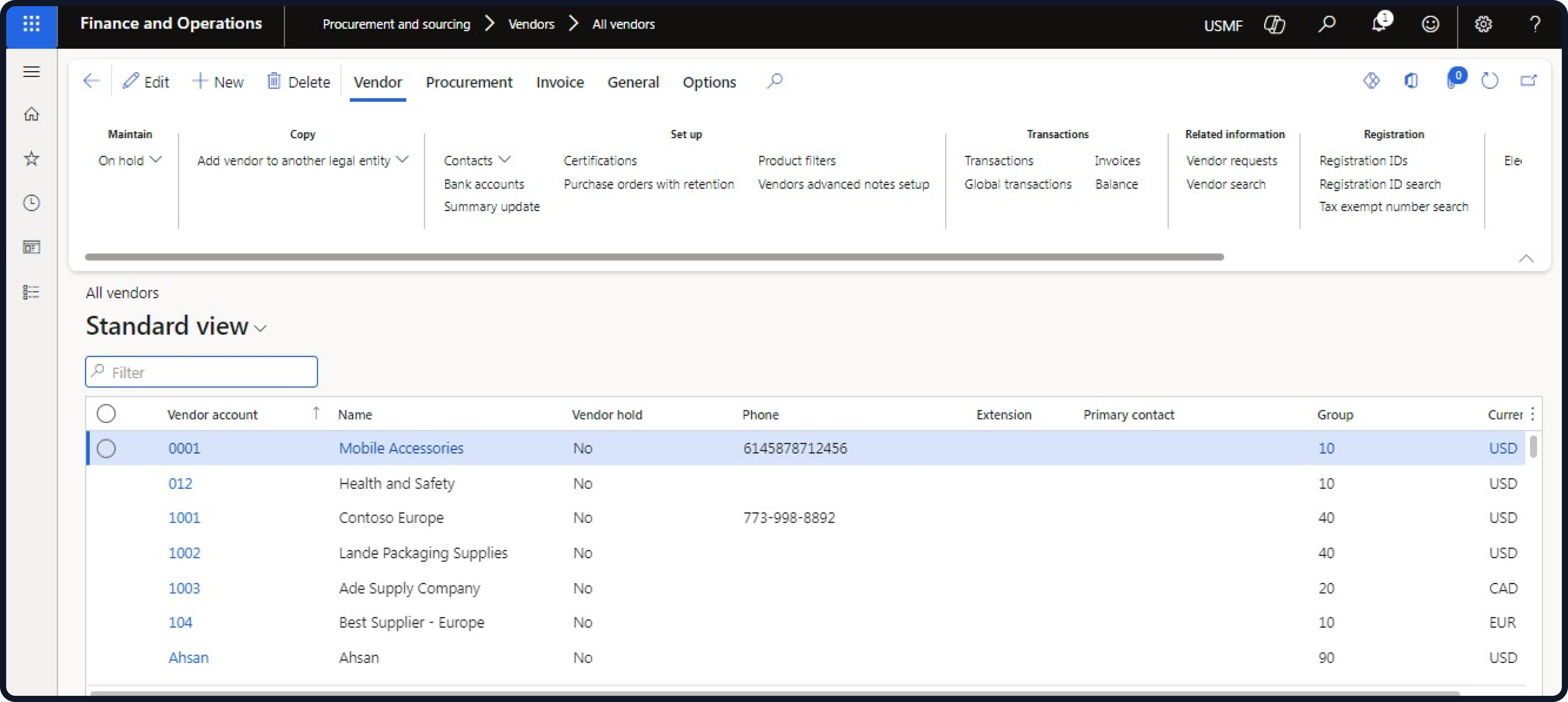The height and width of the screenshot is (702, 1568).
Task: Open Vendors advanced notes setup
Action: tap(844, 184)
